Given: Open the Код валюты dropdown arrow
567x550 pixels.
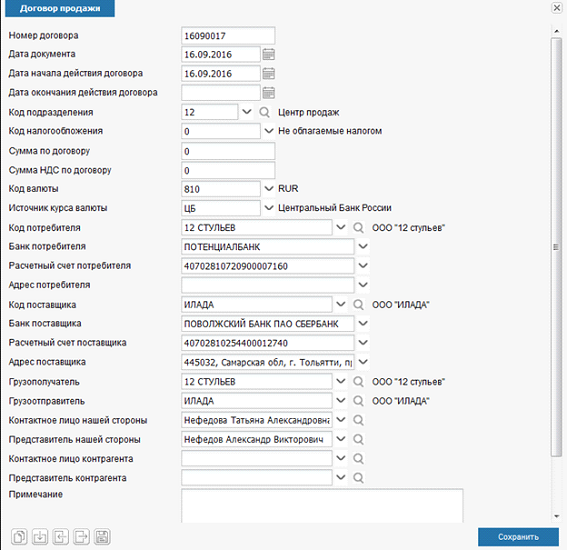Looking at the screenshot, I should pyautogui.click(x=269, y=188).
